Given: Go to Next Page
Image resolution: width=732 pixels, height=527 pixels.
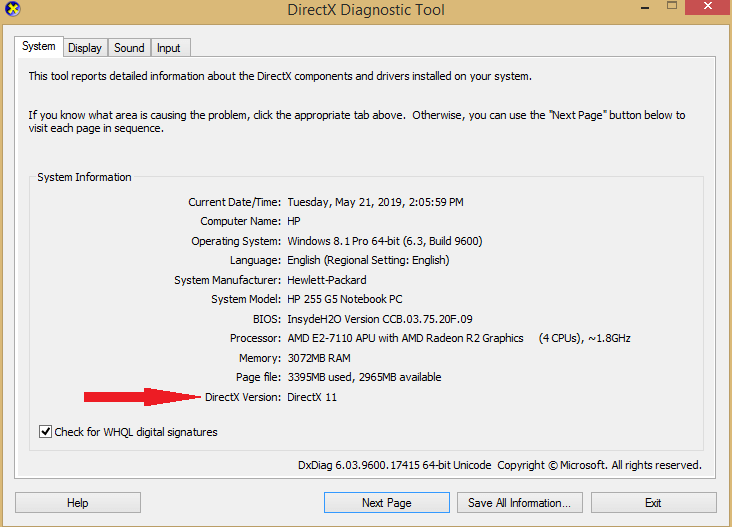Looking at the screenshot, I should point(387,503).
